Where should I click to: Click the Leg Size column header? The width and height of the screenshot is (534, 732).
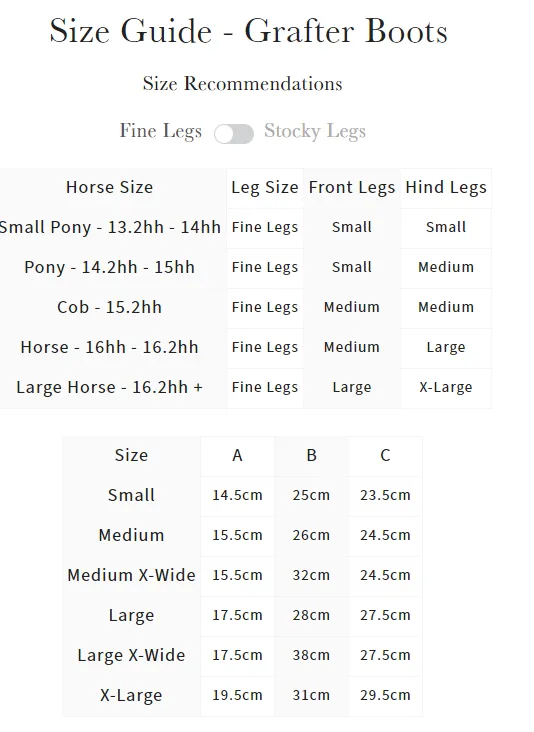coord(265,187)
